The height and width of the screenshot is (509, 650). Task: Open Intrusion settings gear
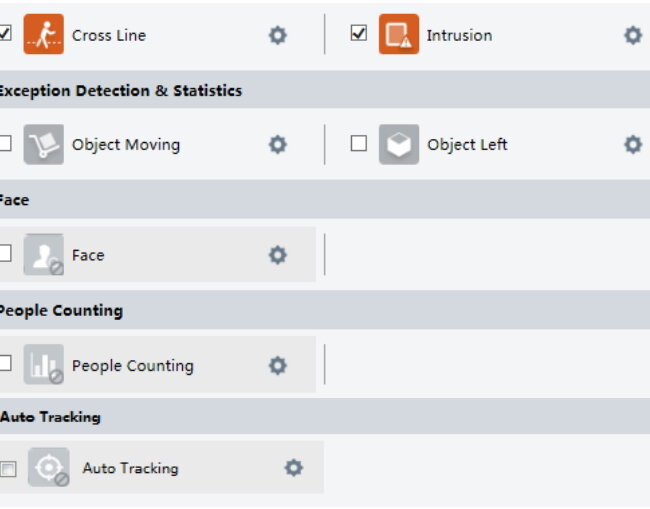point(633,35)
